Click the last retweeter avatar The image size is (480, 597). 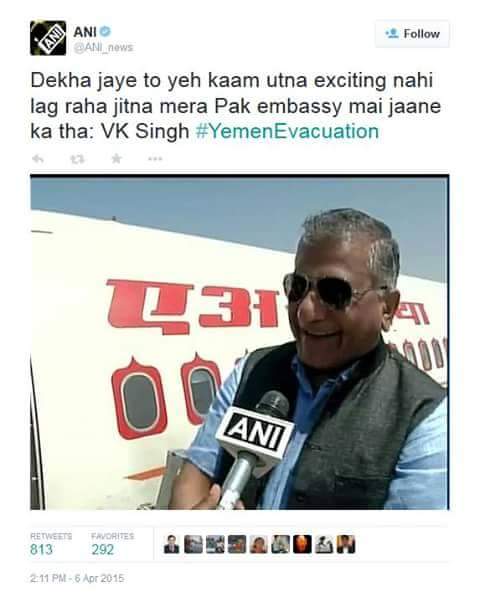click(346, 544)
